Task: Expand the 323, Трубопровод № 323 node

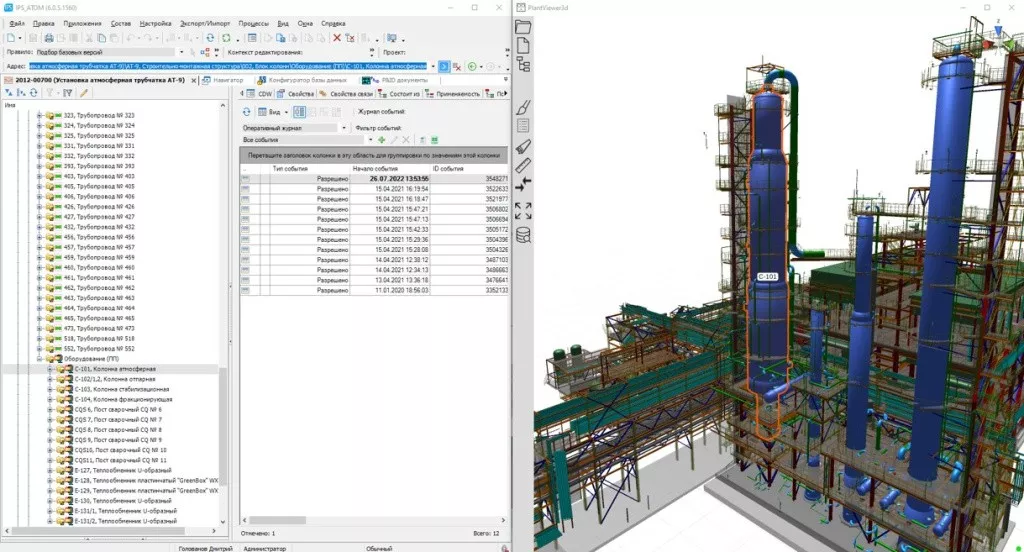Action: (40, 115)
